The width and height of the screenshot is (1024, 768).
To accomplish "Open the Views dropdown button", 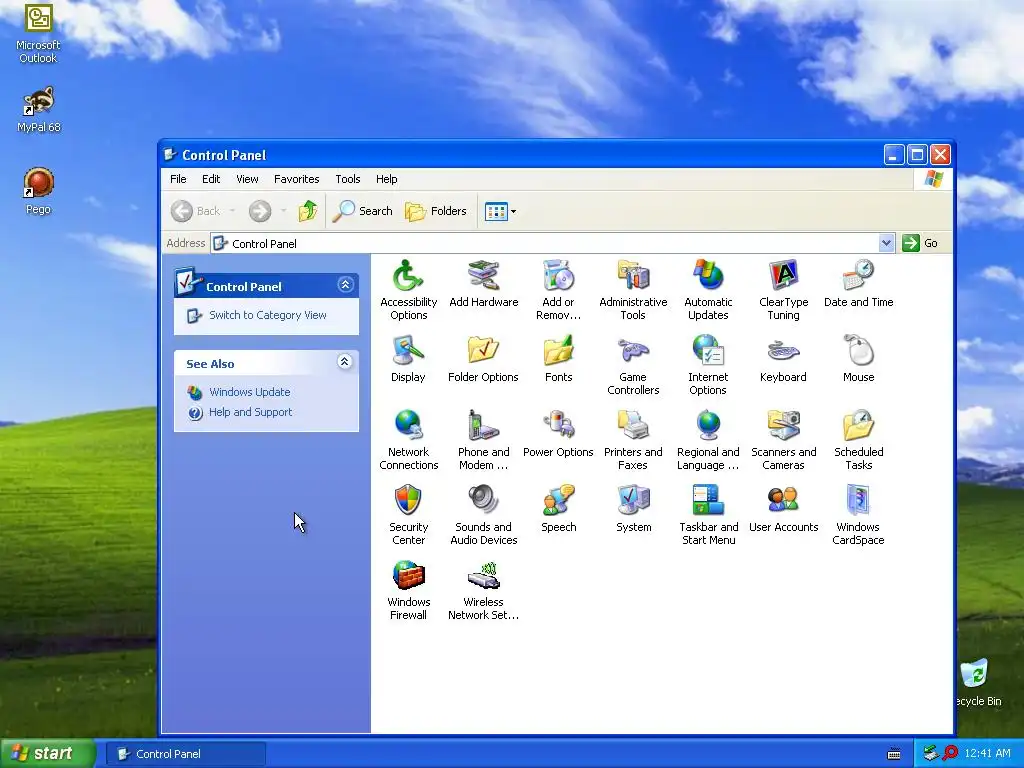I will 500,211.
